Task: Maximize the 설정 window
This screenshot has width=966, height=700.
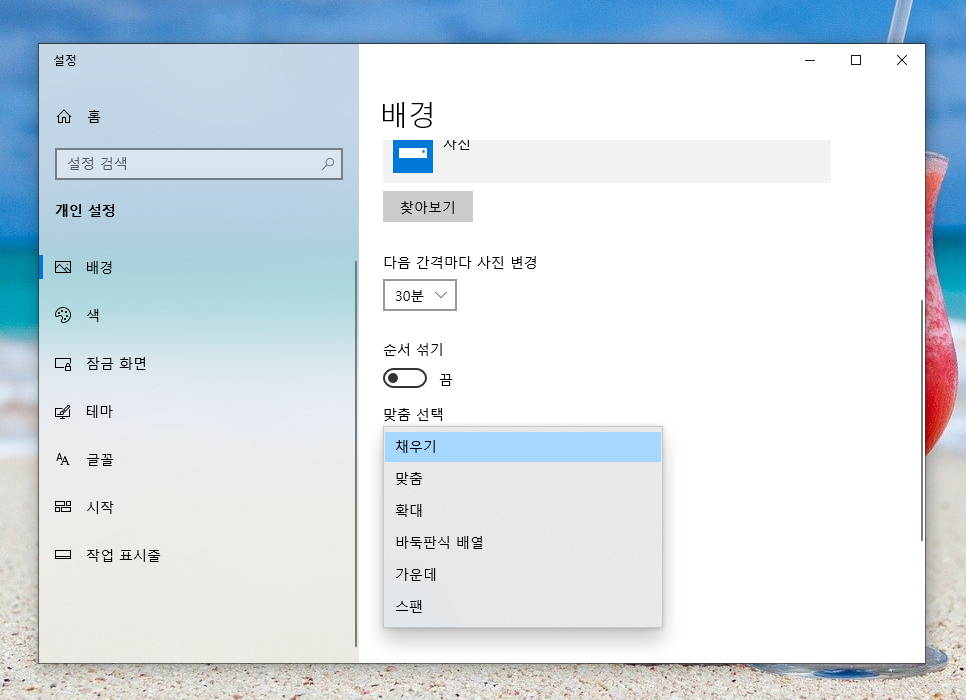Action: pyautogui.click(x=856, y=60)
